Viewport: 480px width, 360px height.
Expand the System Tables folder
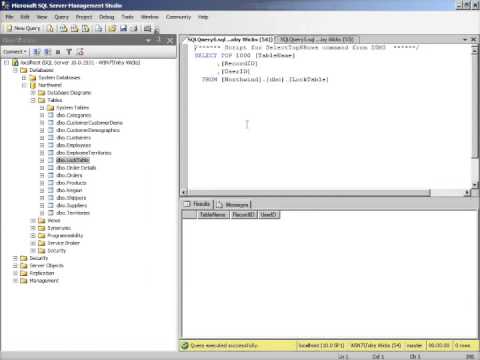tap(42, 108)
